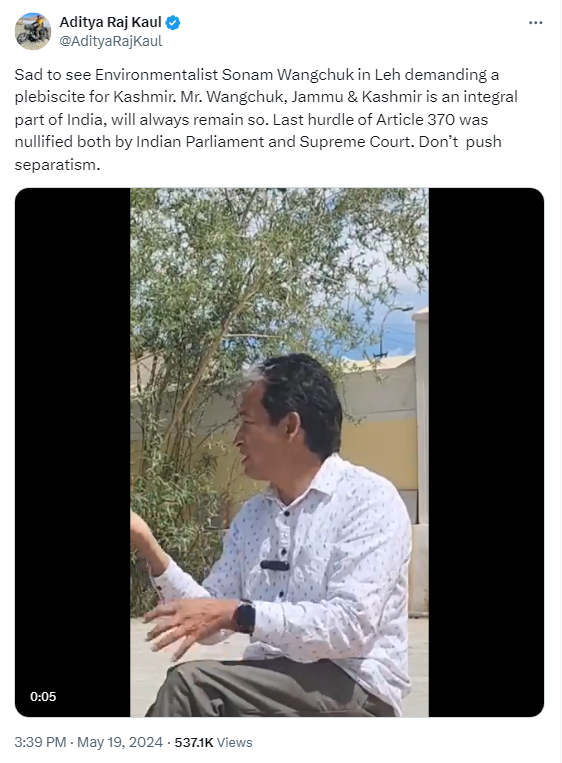The width and height of the screenshot is (562, 763).
Task: Open the 3:39 PM post time link
Action: [x=40, y=742]
